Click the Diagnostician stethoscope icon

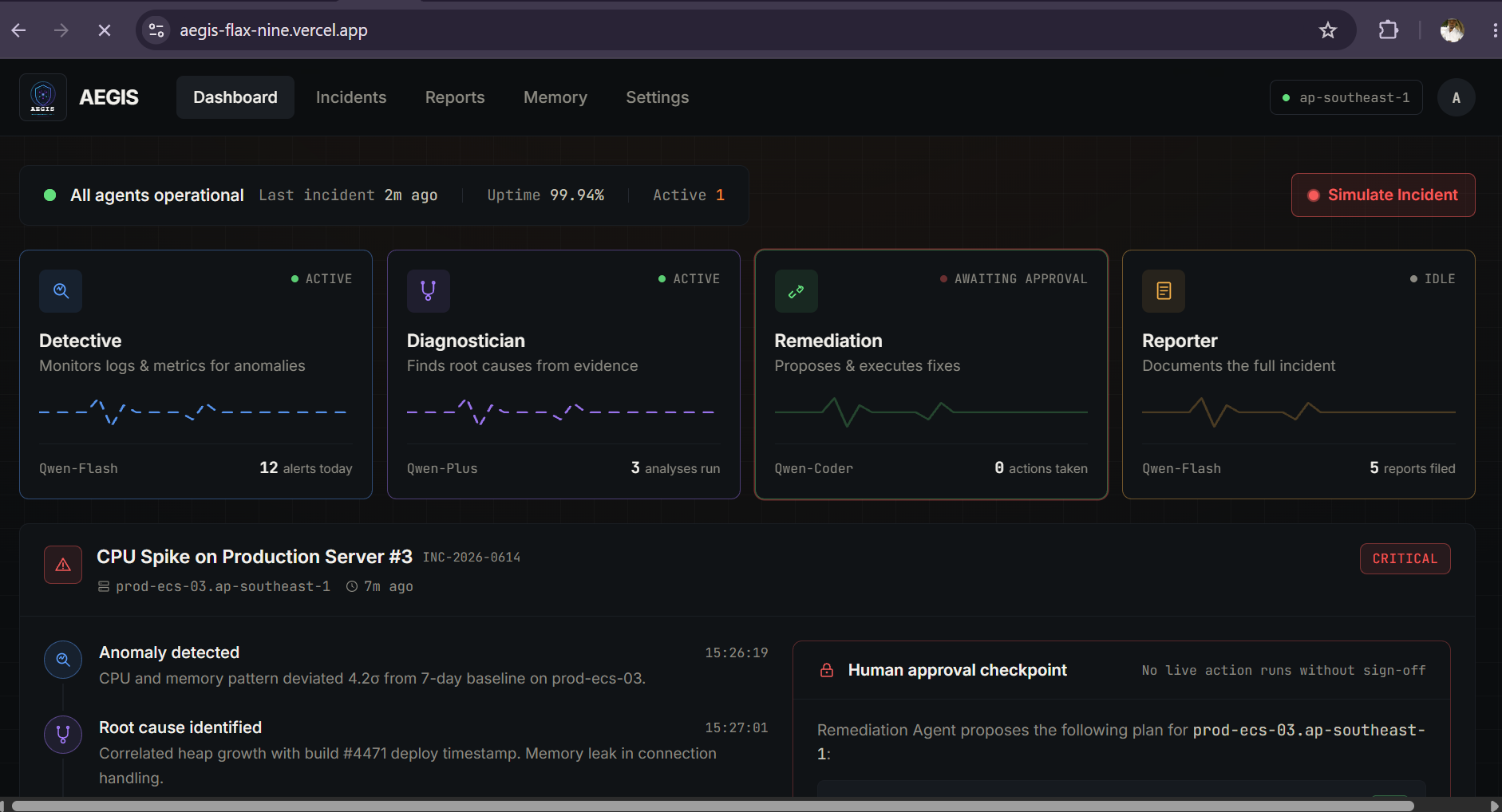point(429,291)
